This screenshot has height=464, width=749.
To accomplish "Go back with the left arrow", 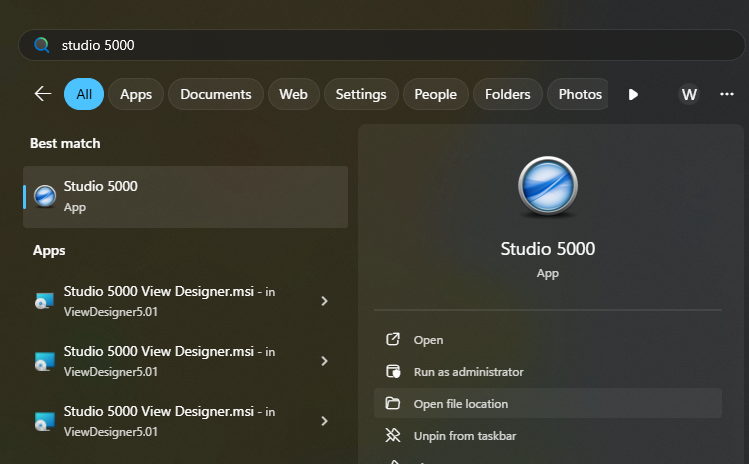I will 43,94.
